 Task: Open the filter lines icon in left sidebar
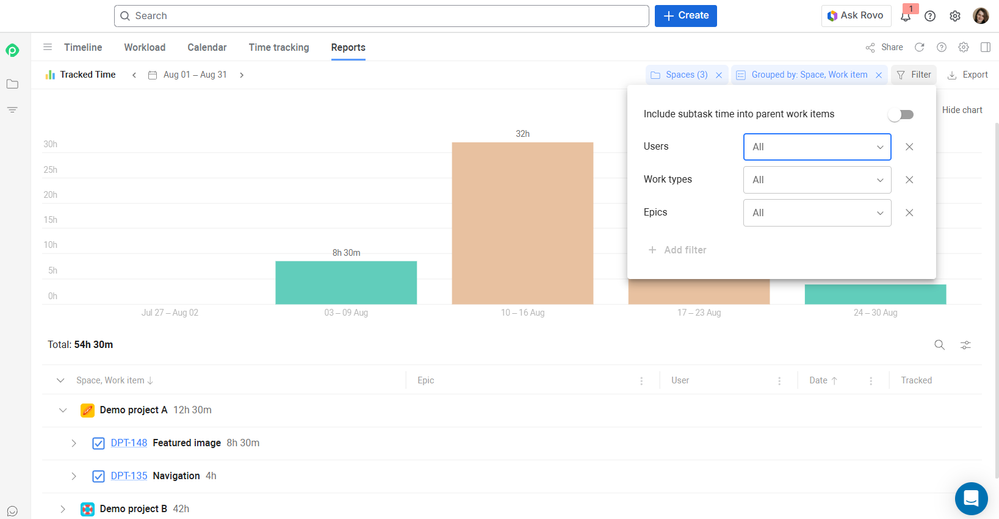pyautogui.click(x=12, y=110)
